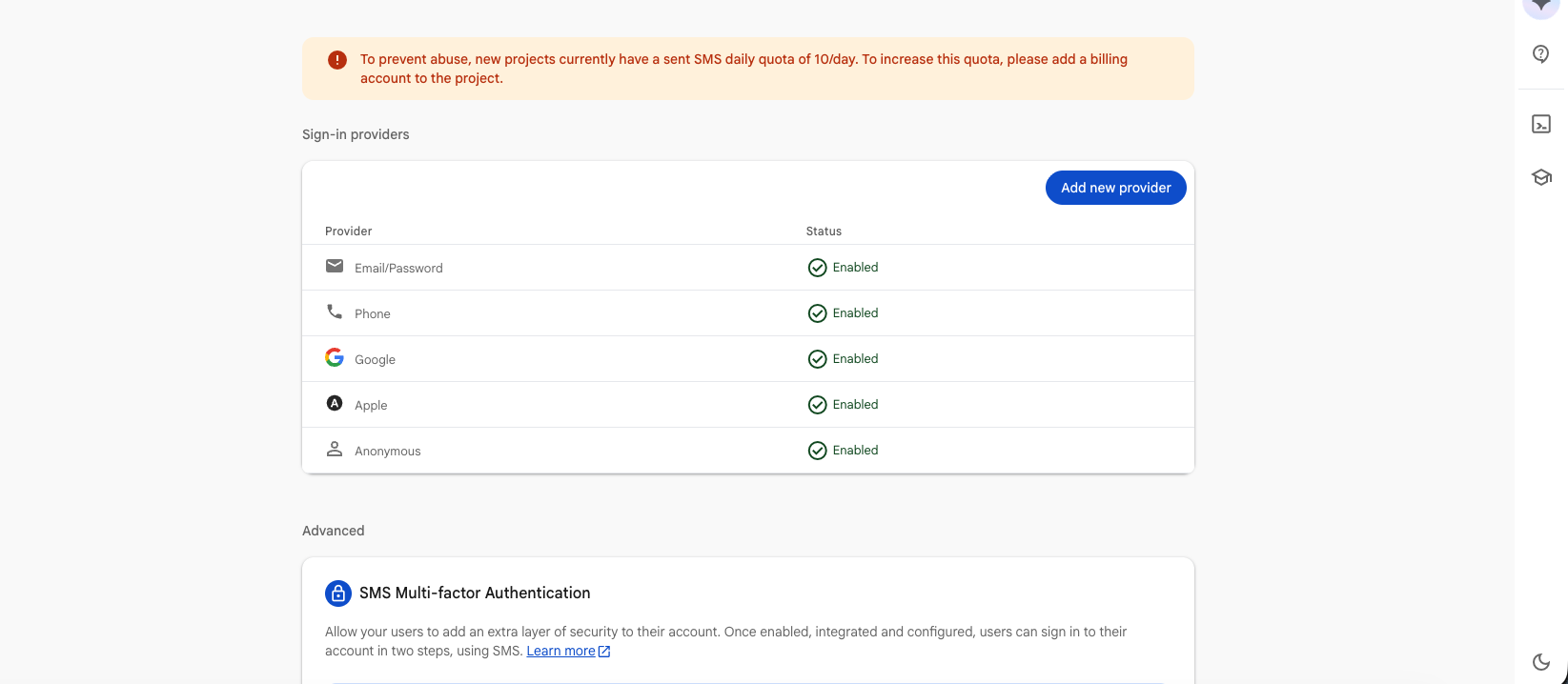This screenshot has height=684, width=1568.
Task: Click the Advanced section heading
Action: click(x=333, y=531)
